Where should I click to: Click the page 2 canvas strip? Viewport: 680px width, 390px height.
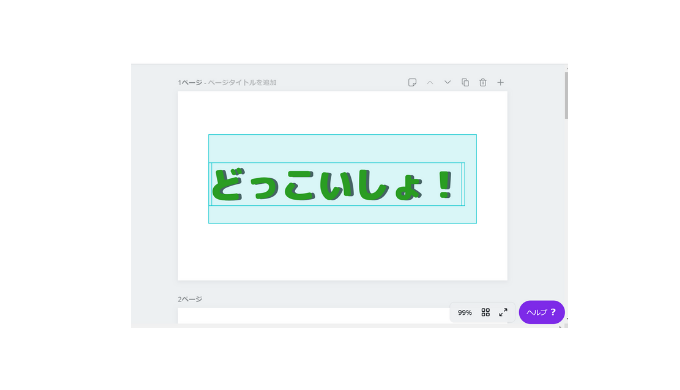coord(313,316)
